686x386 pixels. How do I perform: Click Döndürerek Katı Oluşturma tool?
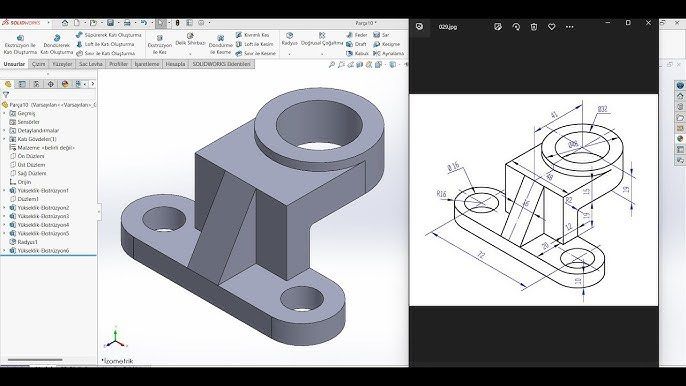click(57, 45)
